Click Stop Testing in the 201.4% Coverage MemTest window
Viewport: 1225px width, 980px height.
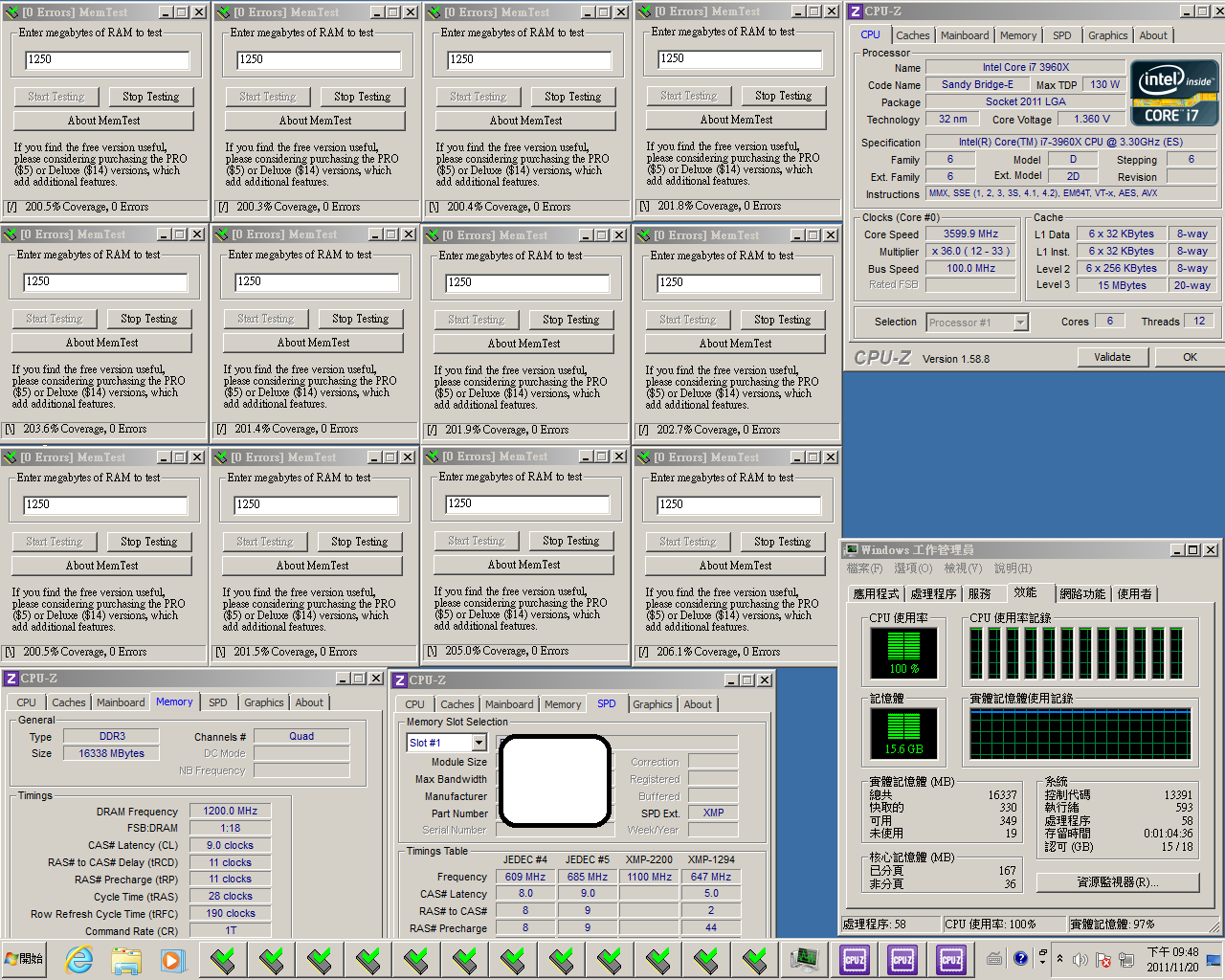360,319
